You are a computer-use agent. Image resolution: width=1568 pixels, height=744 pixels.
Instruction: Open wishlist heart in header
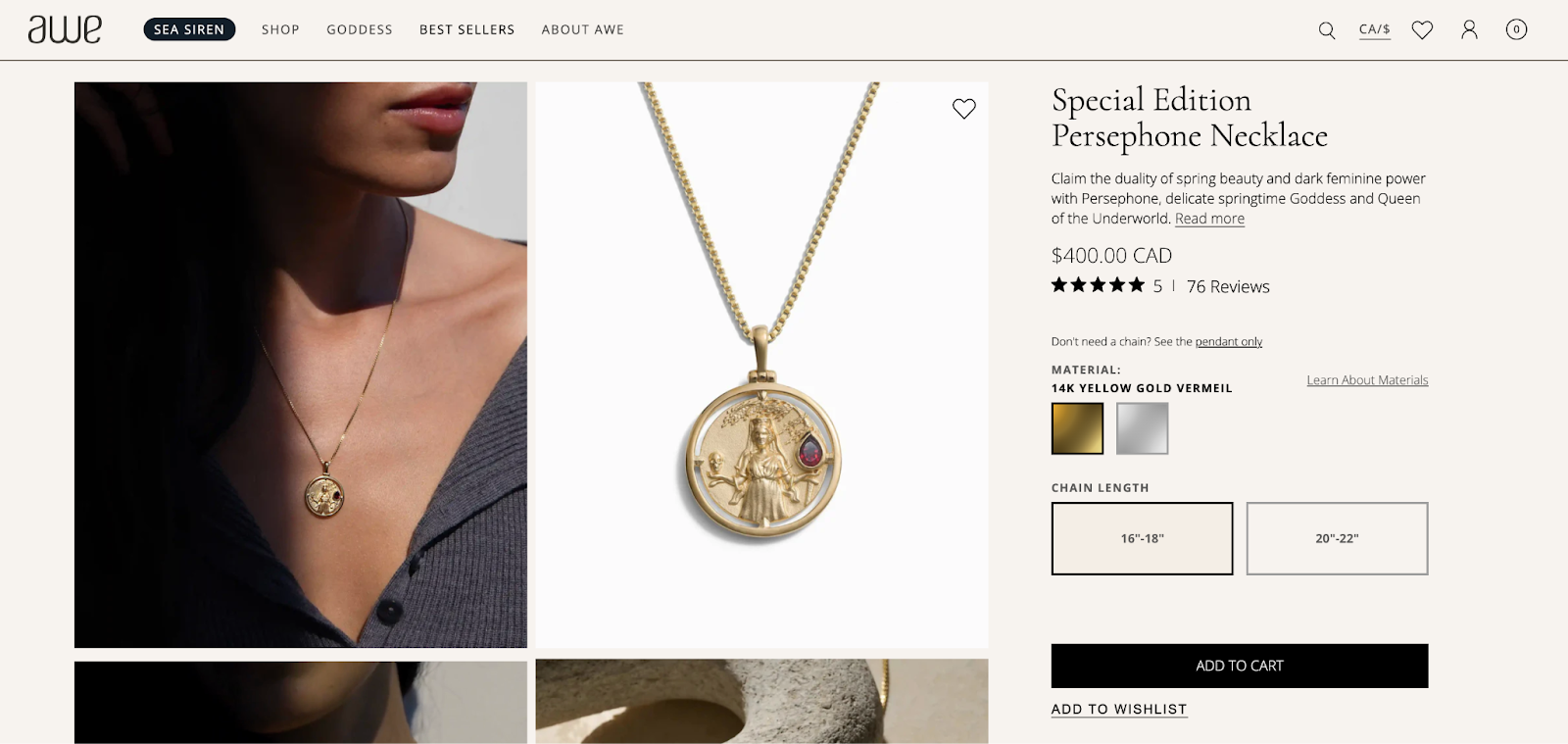1422,30
